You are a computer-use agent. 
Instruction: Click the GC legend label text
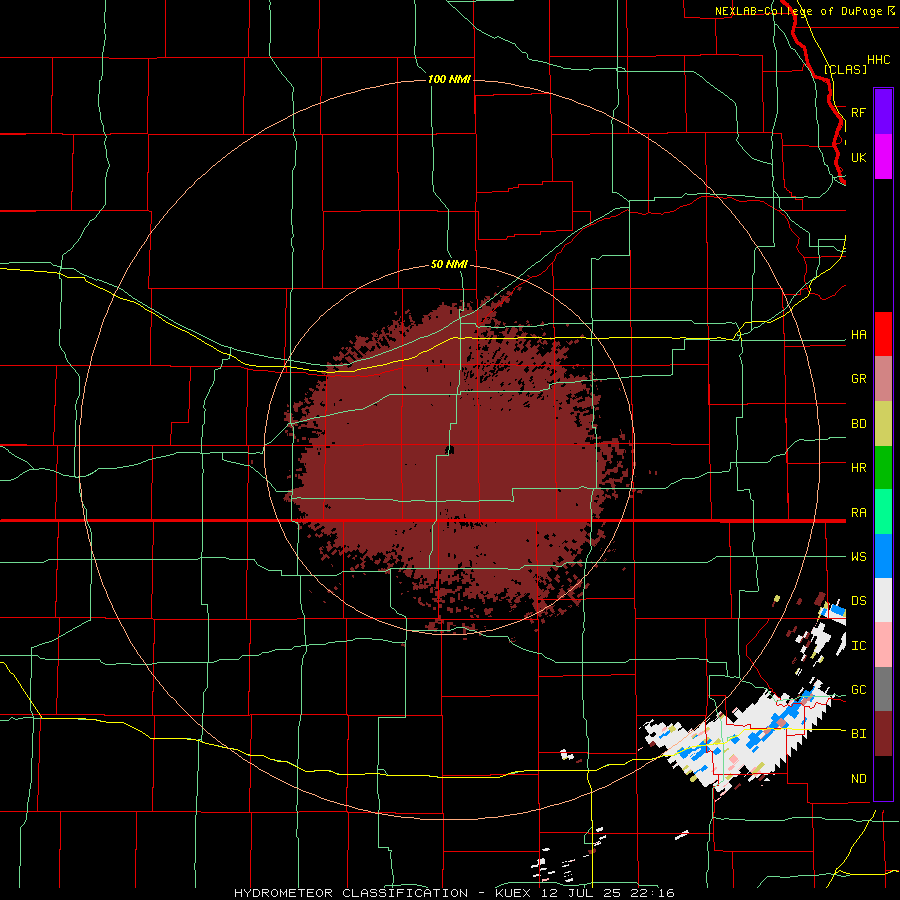858,689
